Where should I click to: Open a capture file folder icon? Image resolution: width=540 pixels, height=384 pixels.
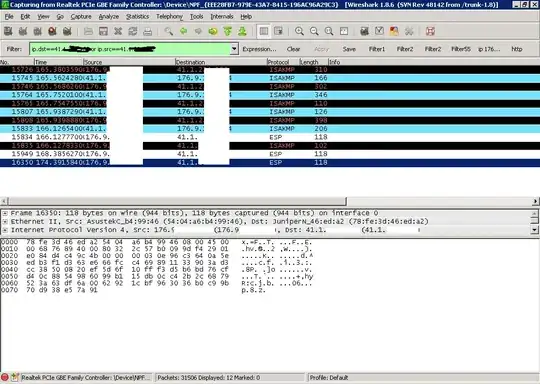pyautogui.click(x=89, y=31)
